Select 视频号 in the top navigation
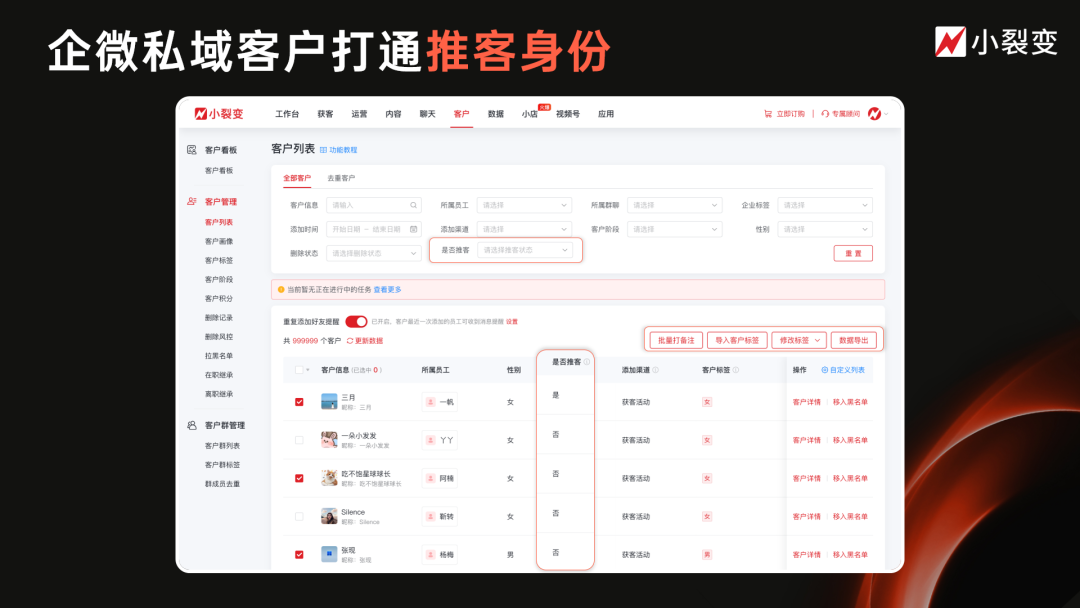Viewport: 1080px width, 608px height. (x=568, y=114)
